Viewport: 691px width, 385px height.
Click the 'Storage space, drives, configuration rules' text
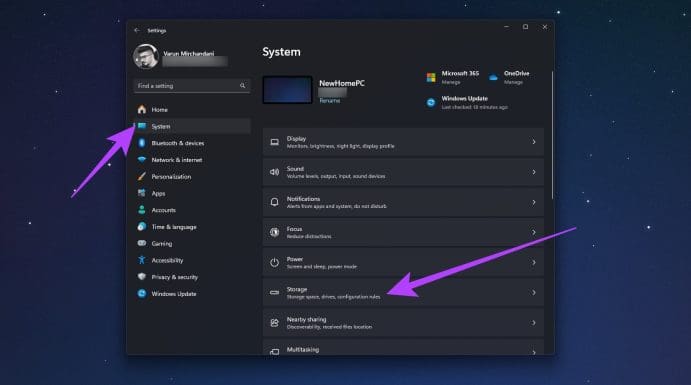coord(334,297)
